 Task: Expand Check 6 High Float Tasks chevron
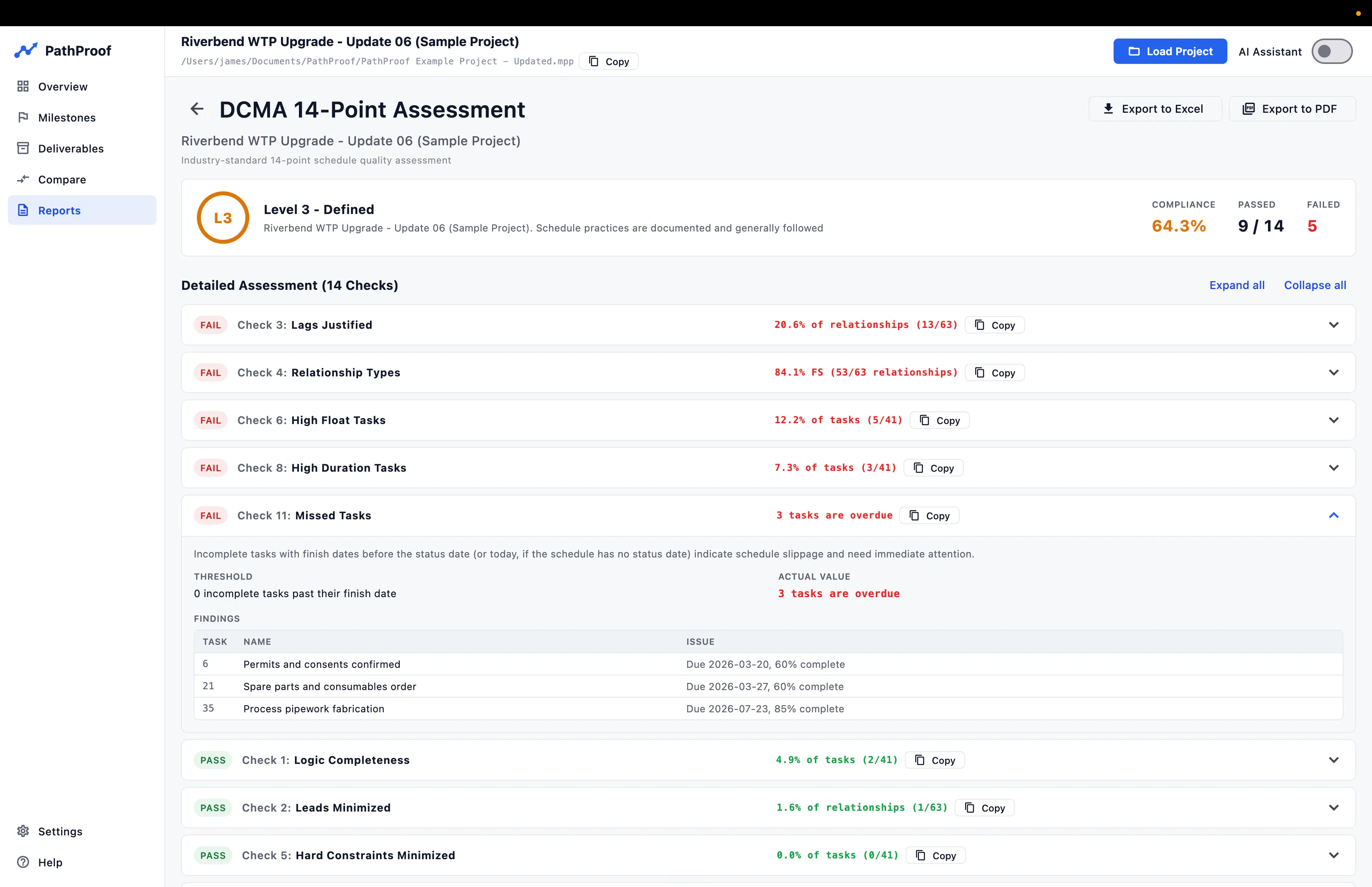tap(1333, 420)
